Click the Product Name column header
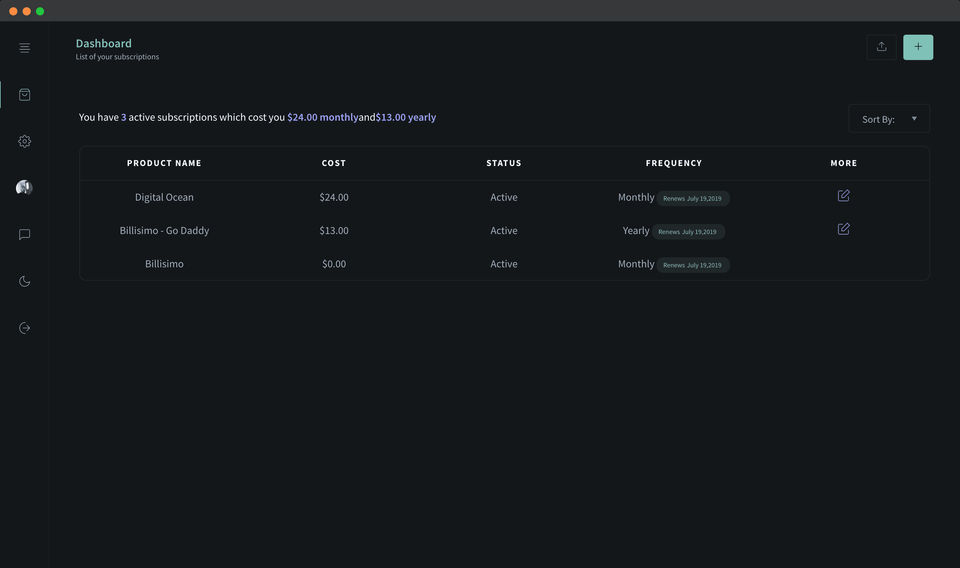 click(x=164, y=163)
